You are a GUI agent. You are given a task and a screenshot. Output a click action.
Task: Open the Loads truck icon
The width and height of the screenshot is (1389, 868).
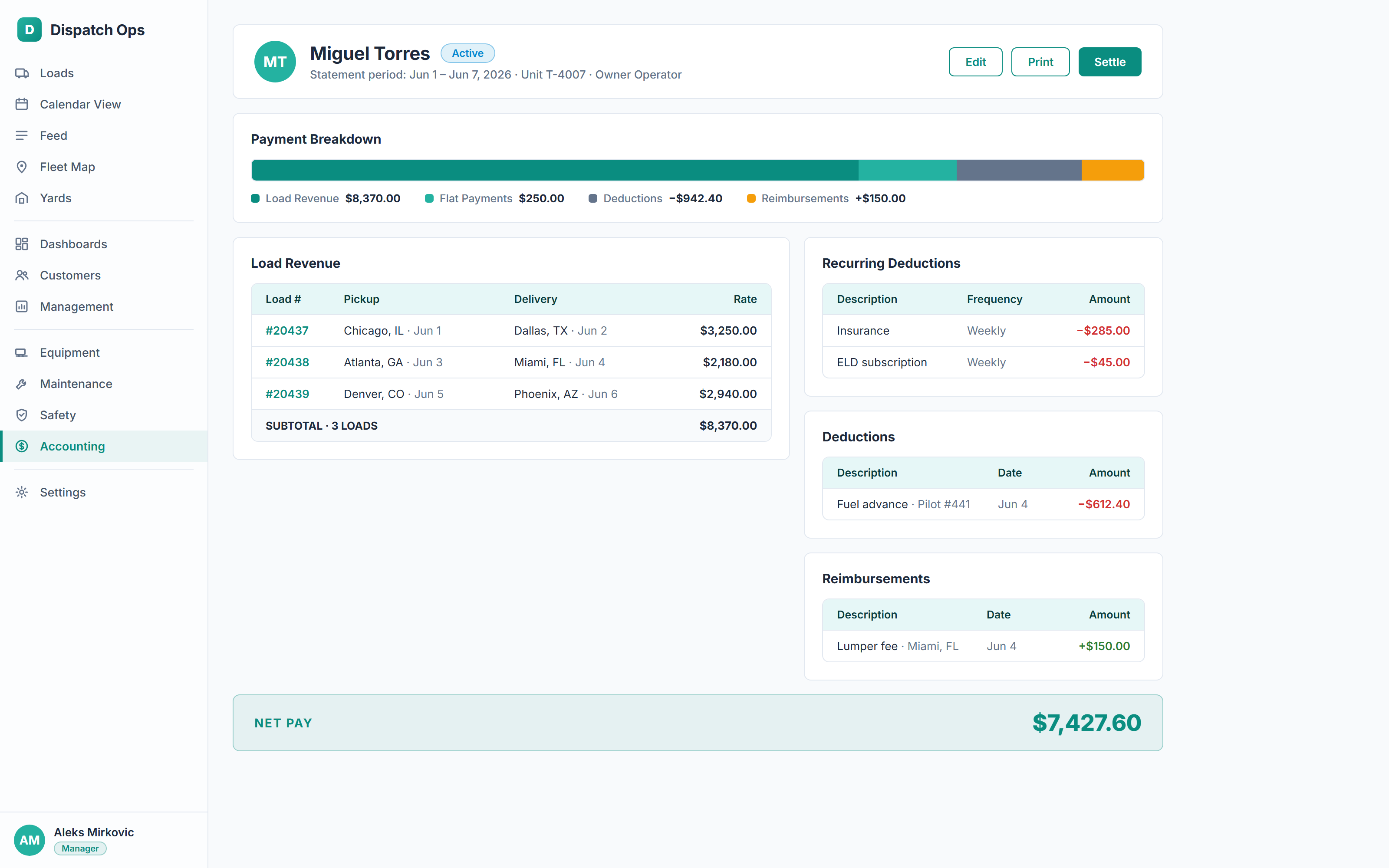pyautogui.click(x=22, y=73)
